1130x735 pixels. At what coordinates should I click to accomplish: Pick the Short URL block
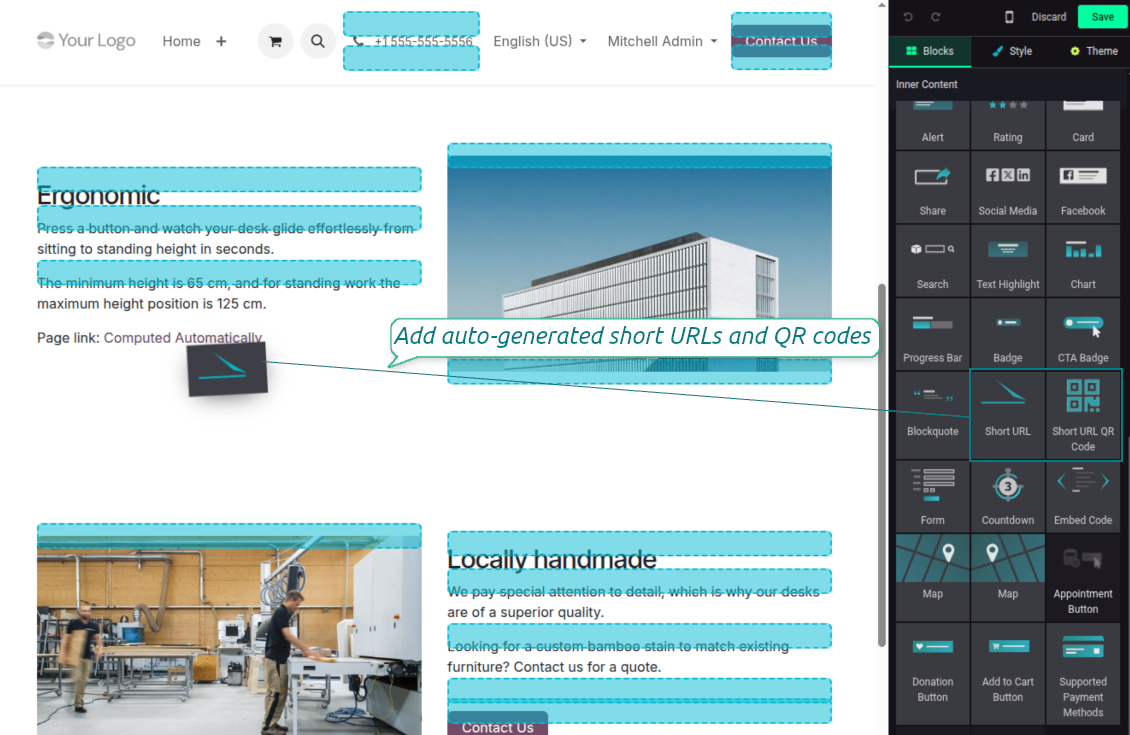point(1007,414)
